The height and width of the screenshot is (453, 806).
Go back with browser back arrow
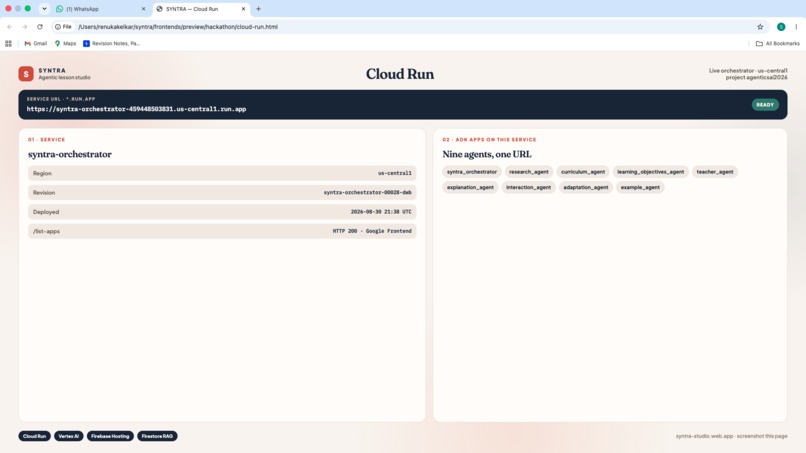tap(10, 27)
